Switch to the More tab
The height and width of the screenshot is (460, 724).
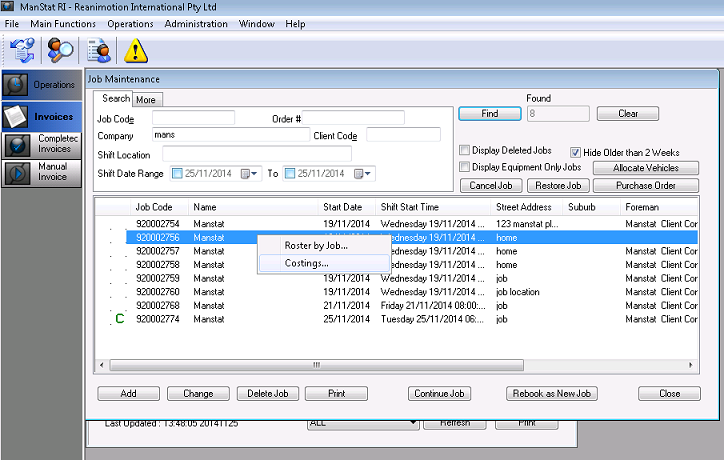(146, 100)
